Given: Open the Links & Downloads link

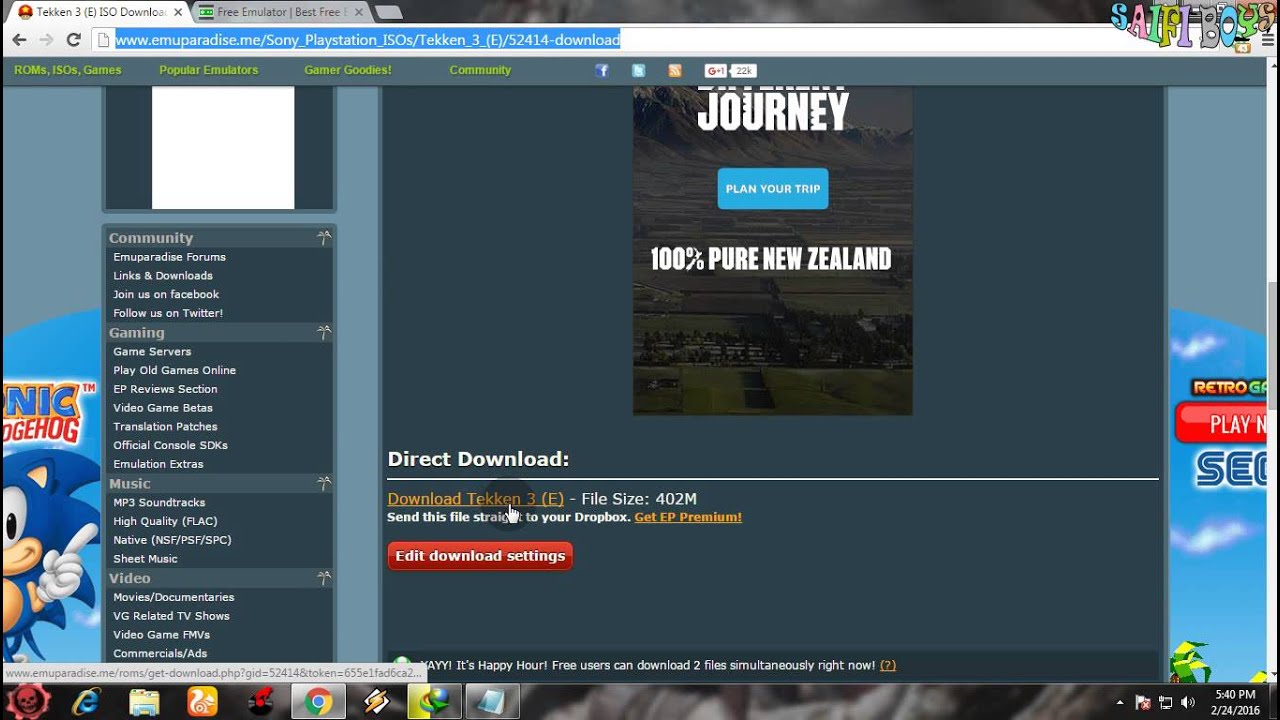Looking at the screenshot, I should coord(163,276).
